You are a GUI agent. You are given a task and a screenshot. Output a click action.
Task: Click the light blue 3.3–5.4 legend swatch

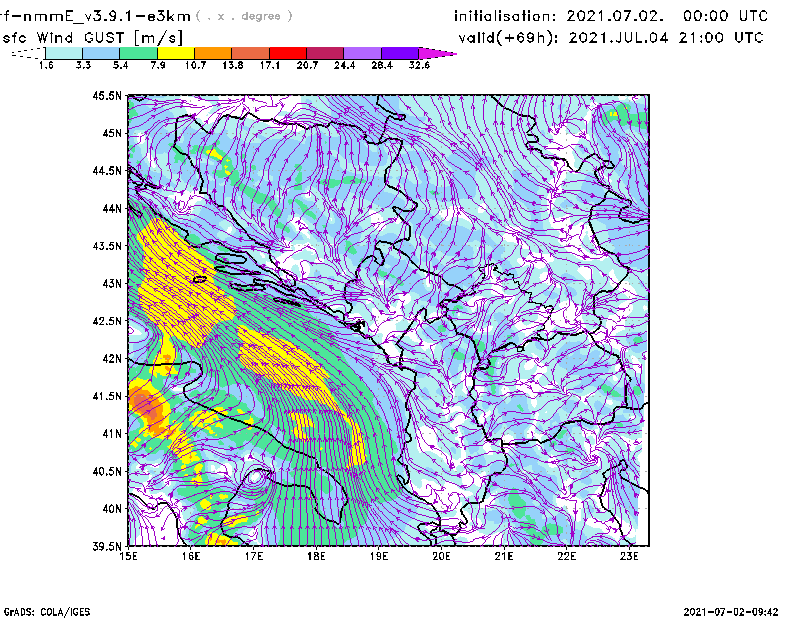click(x=101, y=53)
